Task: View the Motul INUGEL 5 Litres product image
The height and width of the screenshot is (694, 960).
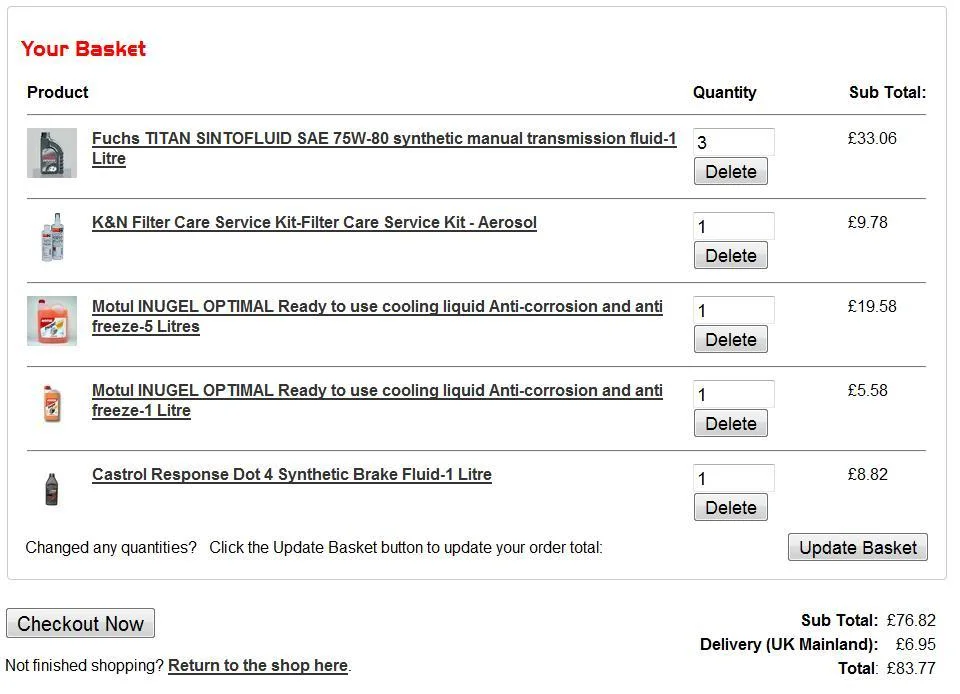Action: [x=52, y=321]
